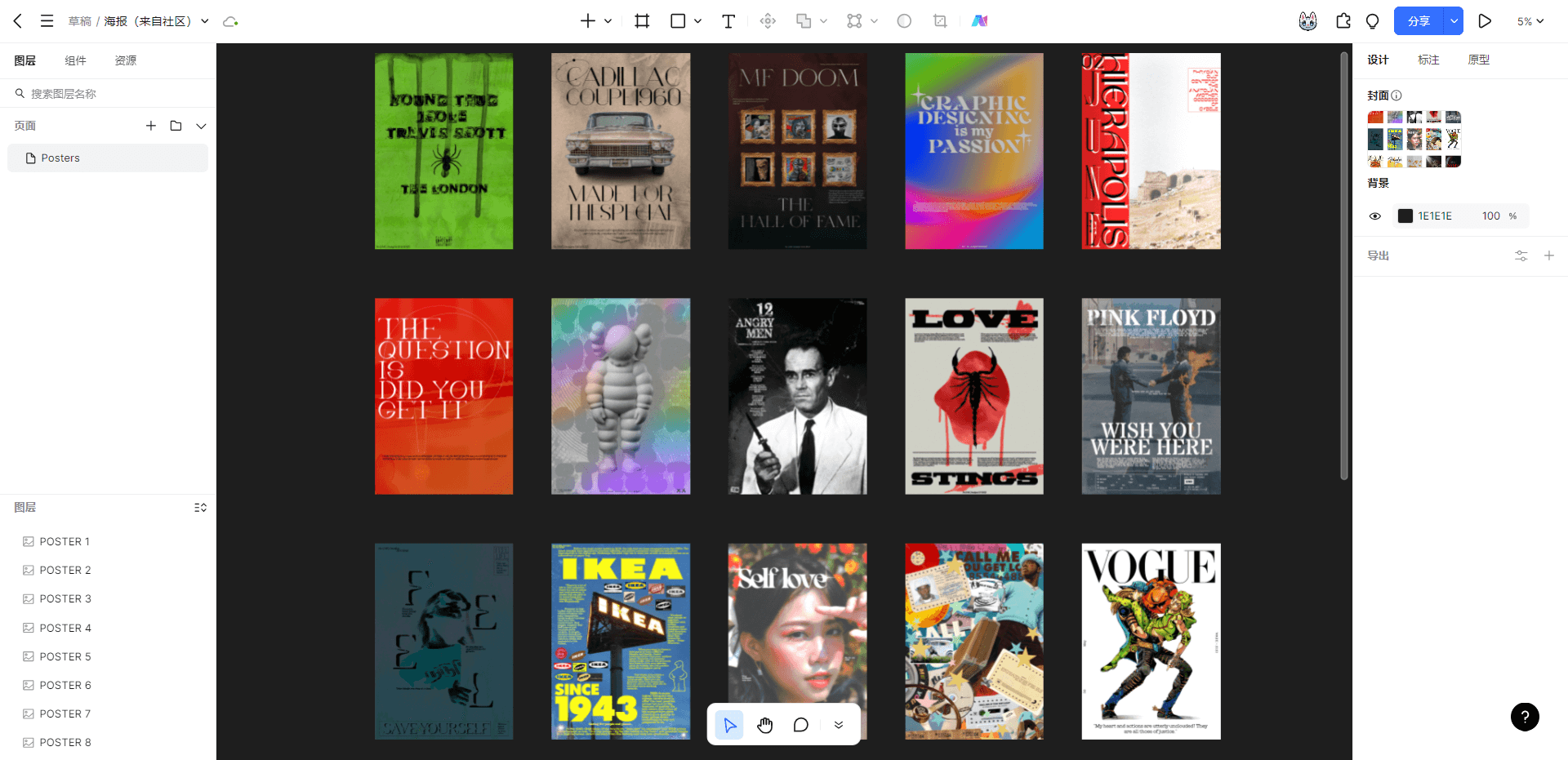This screenshot has height=760, width=1568.
Task: Select the comment bubble tool
Action: 801,725
